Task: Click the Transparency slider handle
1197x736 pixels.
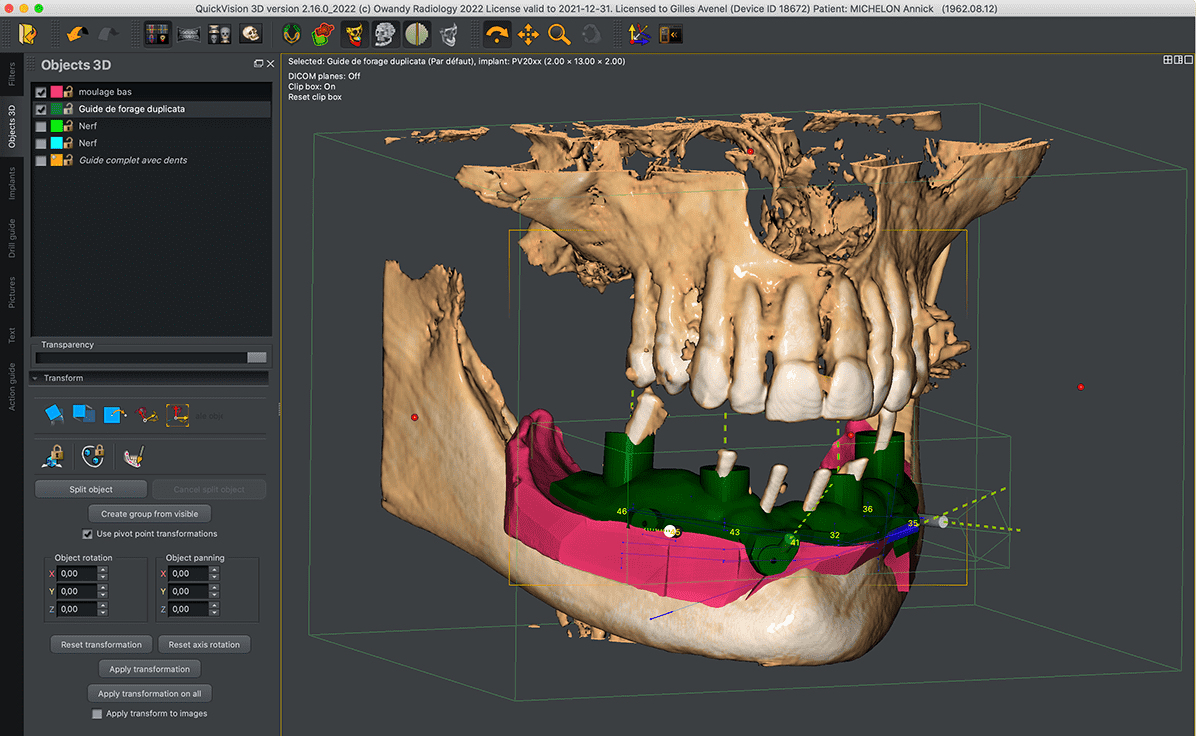Action: click(257, 358)
